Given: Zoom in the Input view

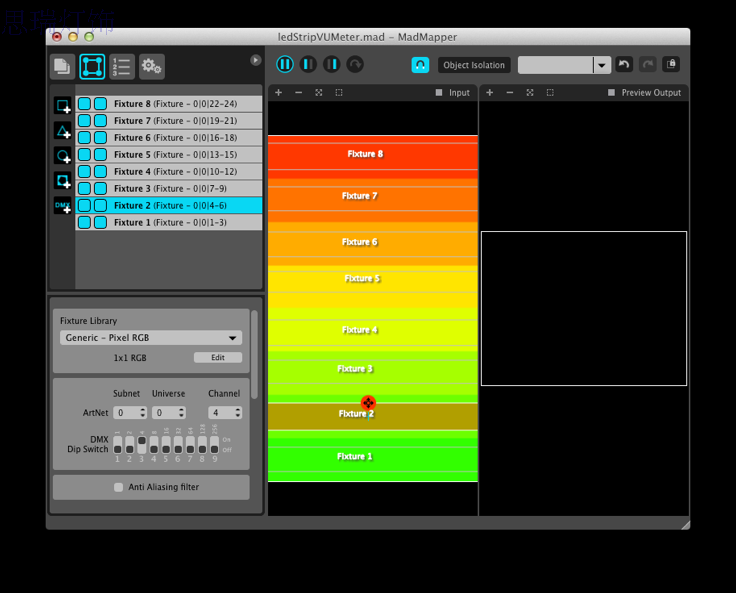Looking at the screenshot, I should pyautogui.click(x=278, y=92).
